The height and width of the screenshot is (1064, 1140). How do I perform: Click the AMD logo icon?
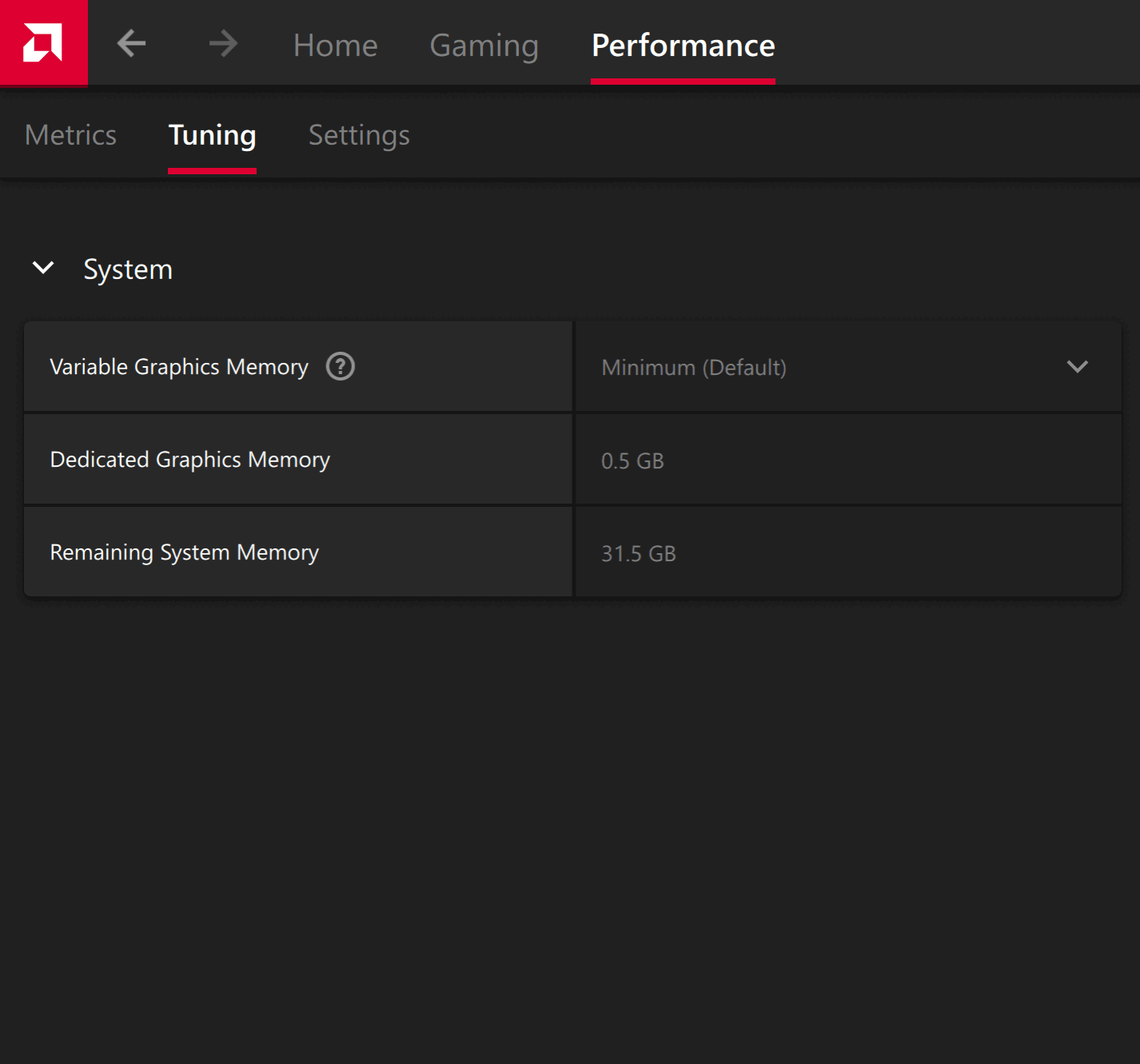coord(43,42)
